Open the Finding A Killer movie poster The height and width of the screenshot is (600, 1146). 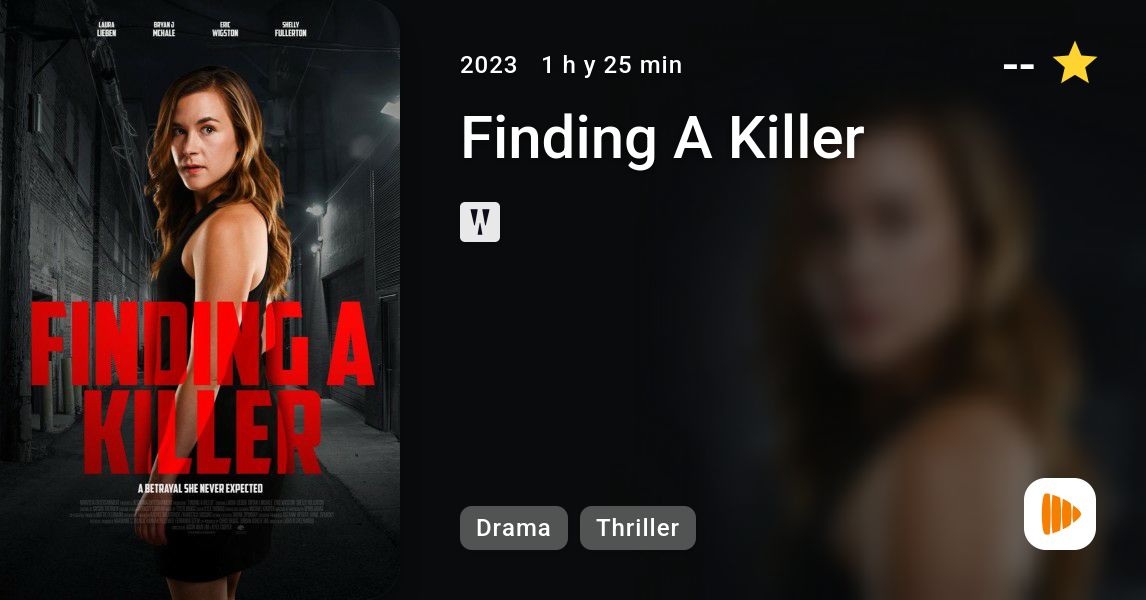tap(200, 300)
